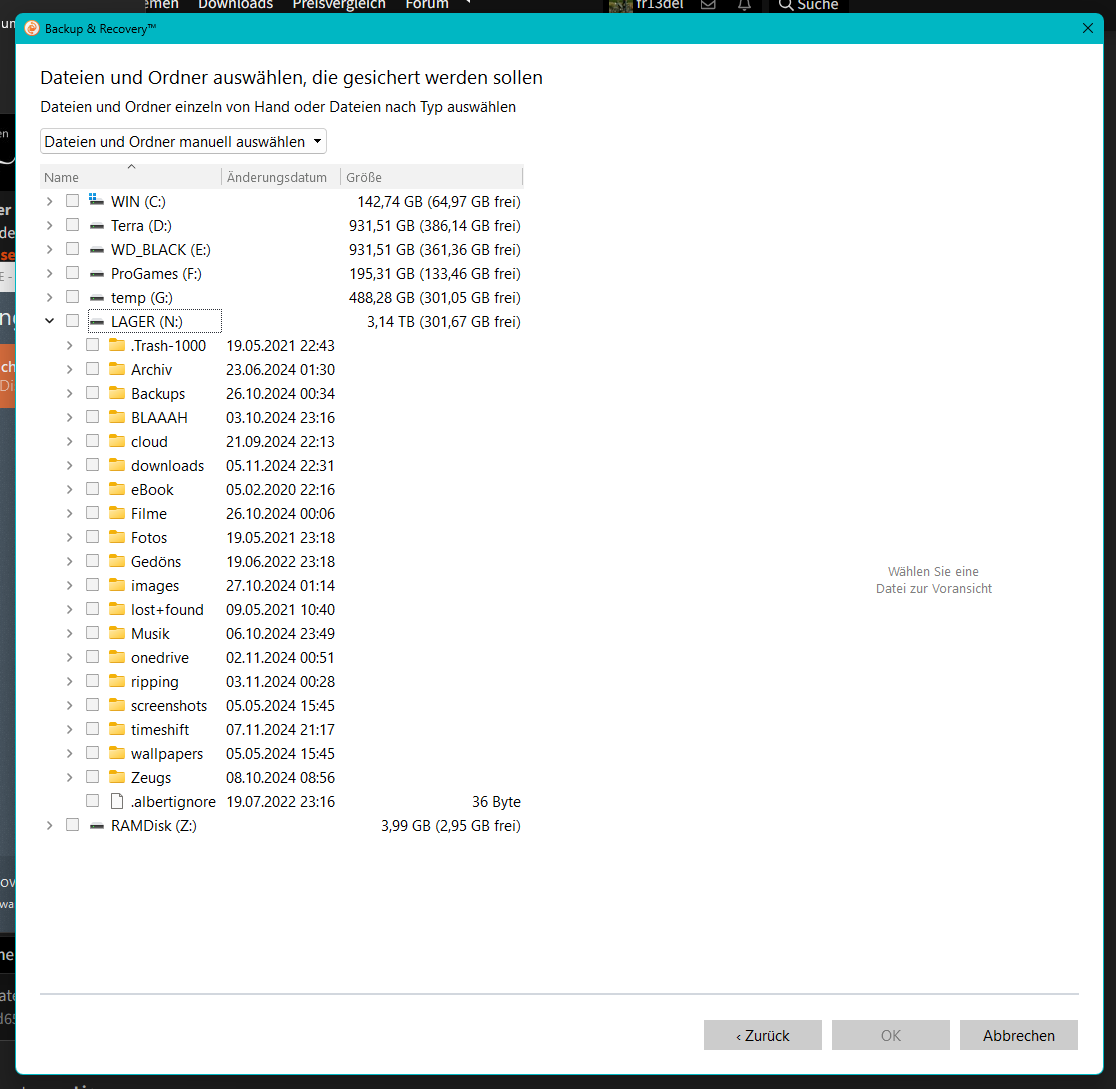
Task: Open the envelope icon in the top bar
Action: click(x=708, y=5)
